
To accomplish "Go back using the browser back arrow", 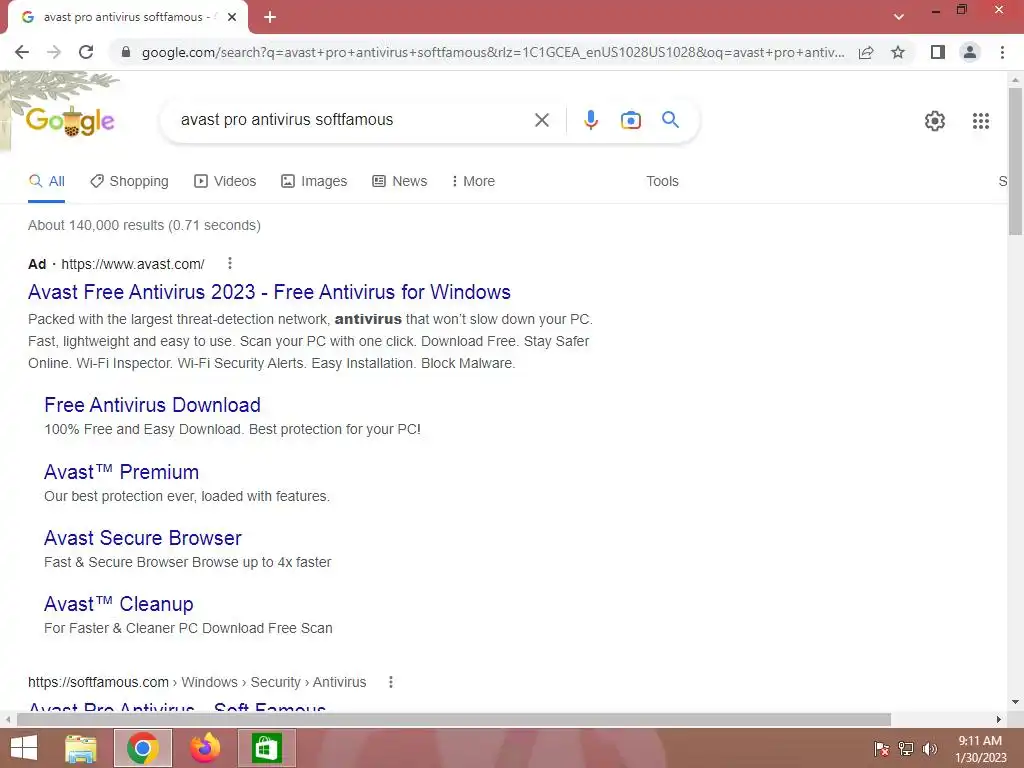I will coord(22,52).
